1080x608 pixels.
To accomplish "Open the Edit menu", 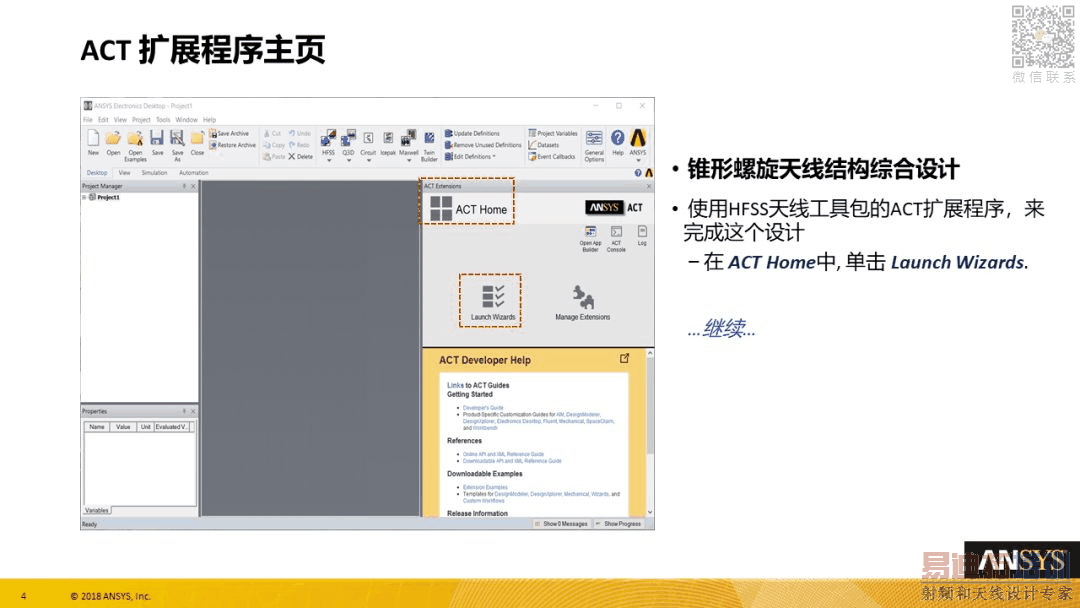I will tap(103, 120).
